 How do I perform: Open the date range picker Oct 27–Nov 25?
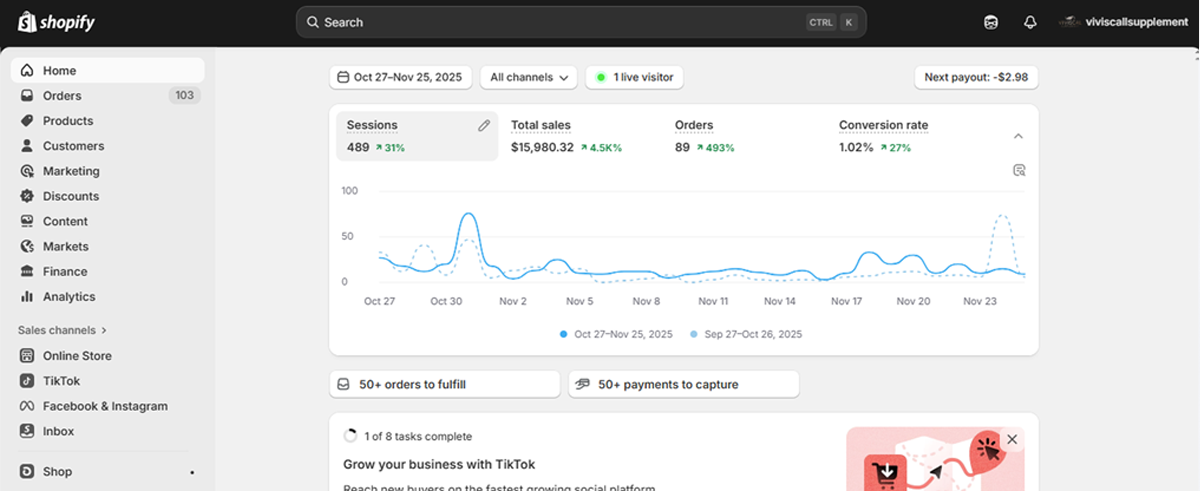click(x=400, y=77)
